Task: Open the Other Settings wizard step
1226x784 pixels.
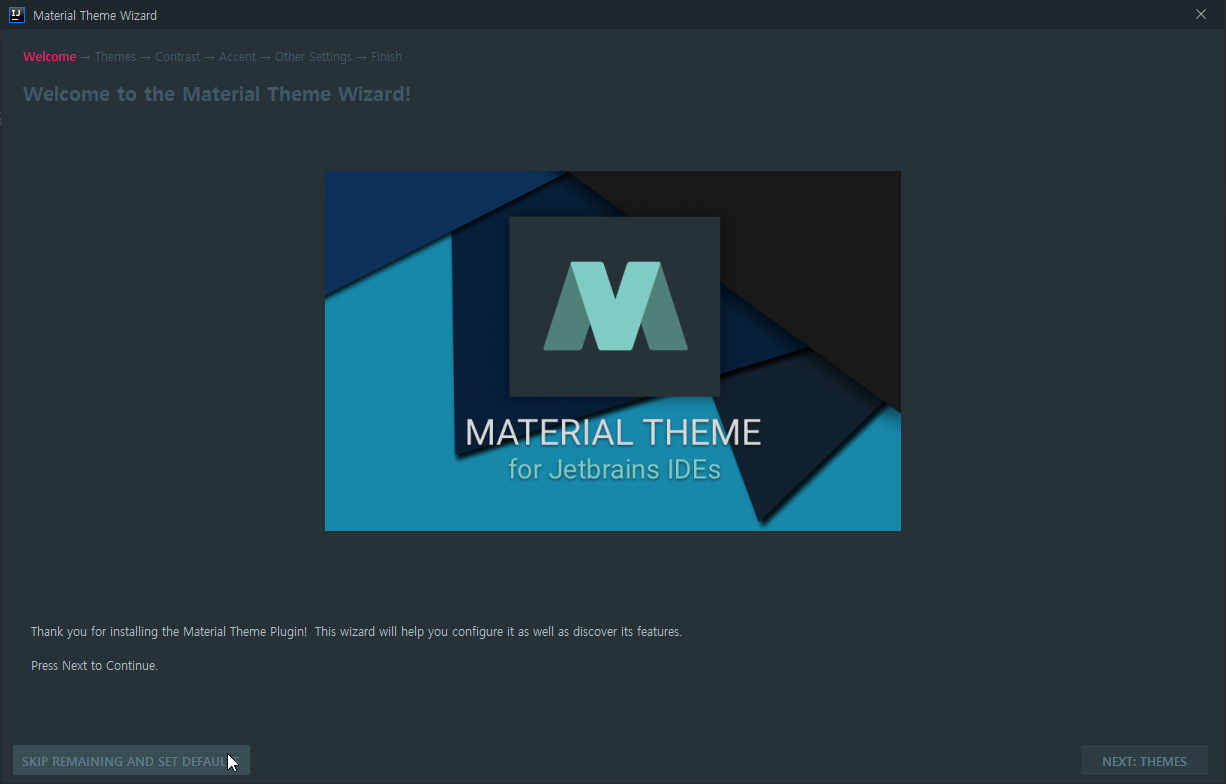Action: click(x=313, y=57)
